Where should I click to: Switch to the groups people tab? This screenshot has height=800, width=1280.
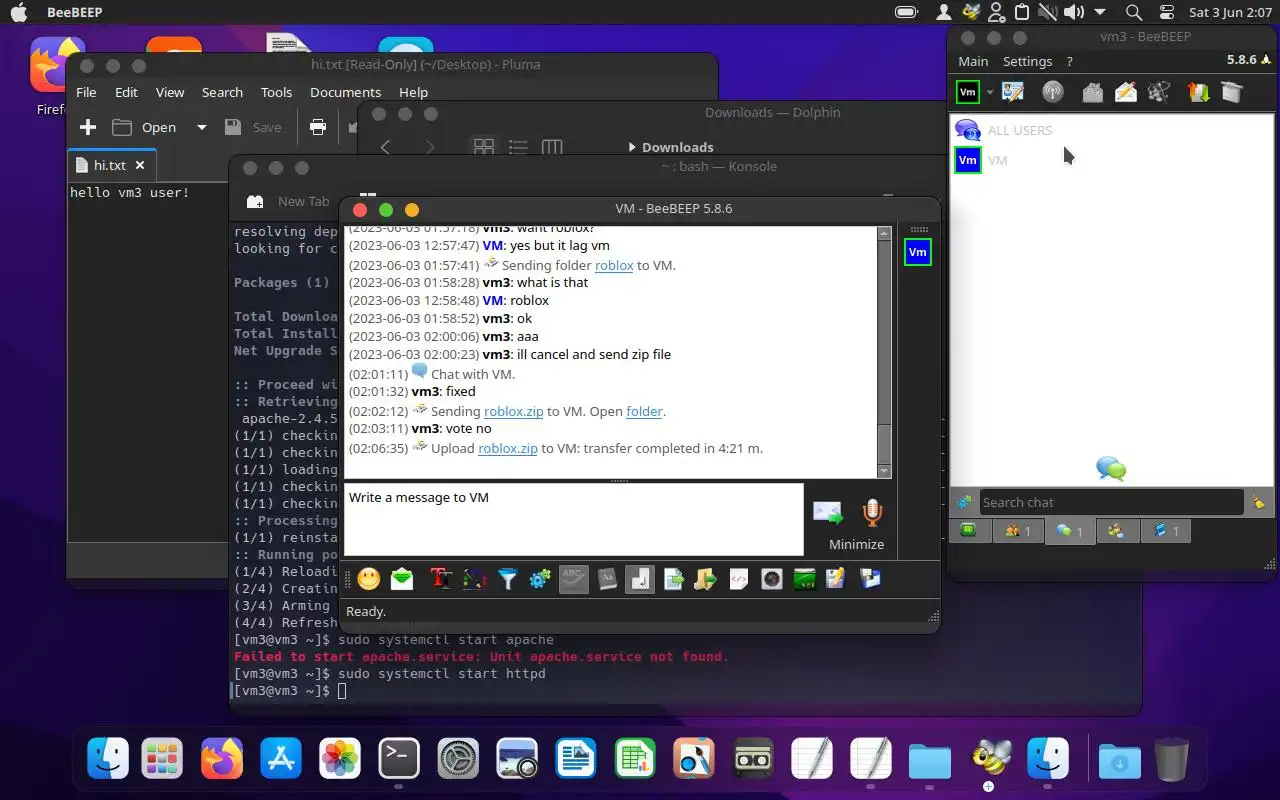click(x=1117, y=531)
